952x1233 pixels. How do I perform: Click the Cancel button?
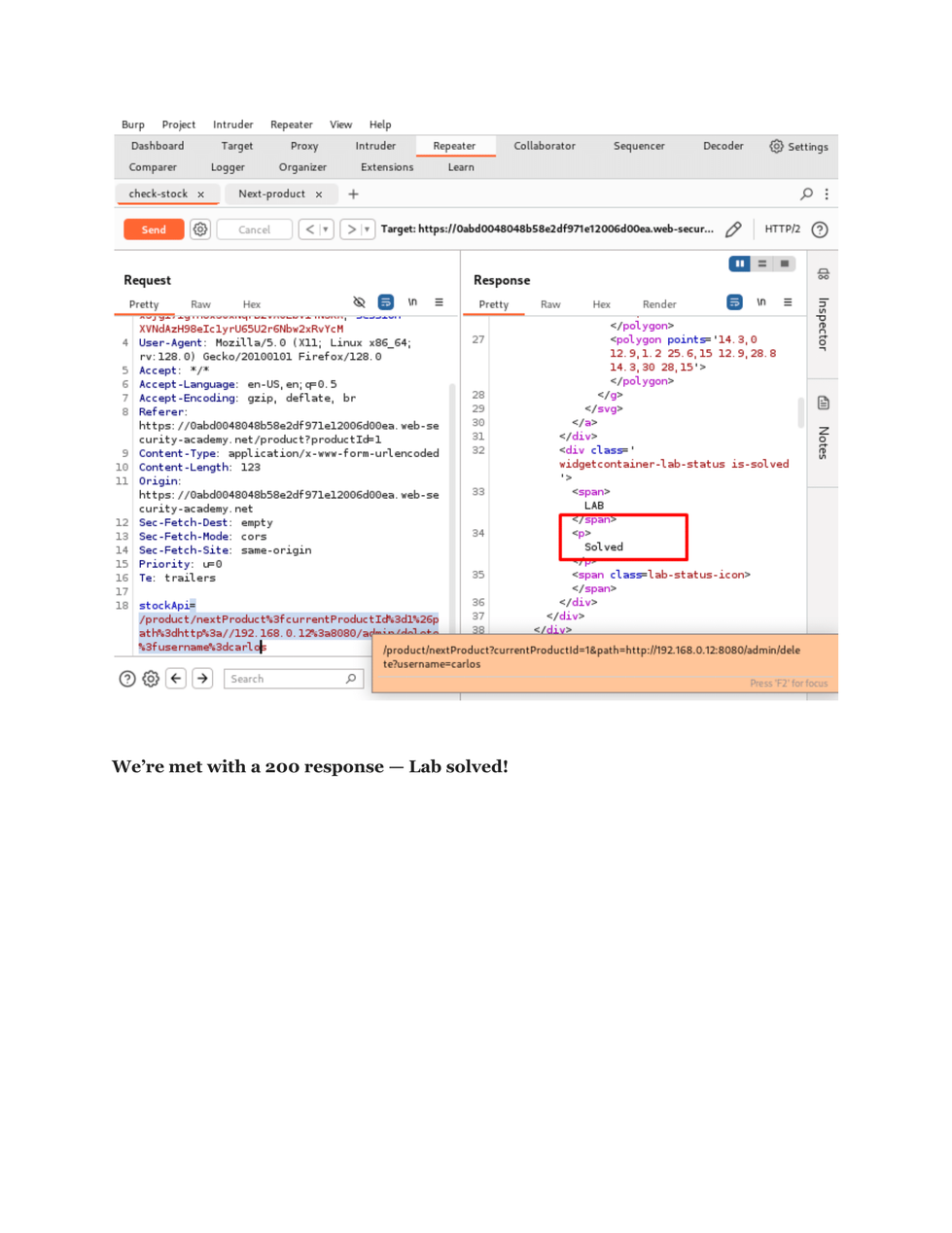click(x=254, y=229)
